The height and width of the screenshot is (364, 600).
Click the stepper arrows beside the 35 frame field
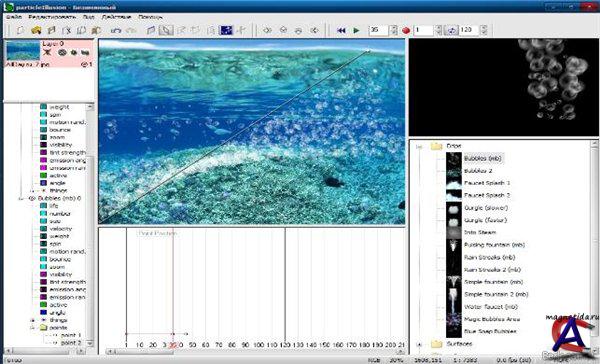[x=393, y=30]
